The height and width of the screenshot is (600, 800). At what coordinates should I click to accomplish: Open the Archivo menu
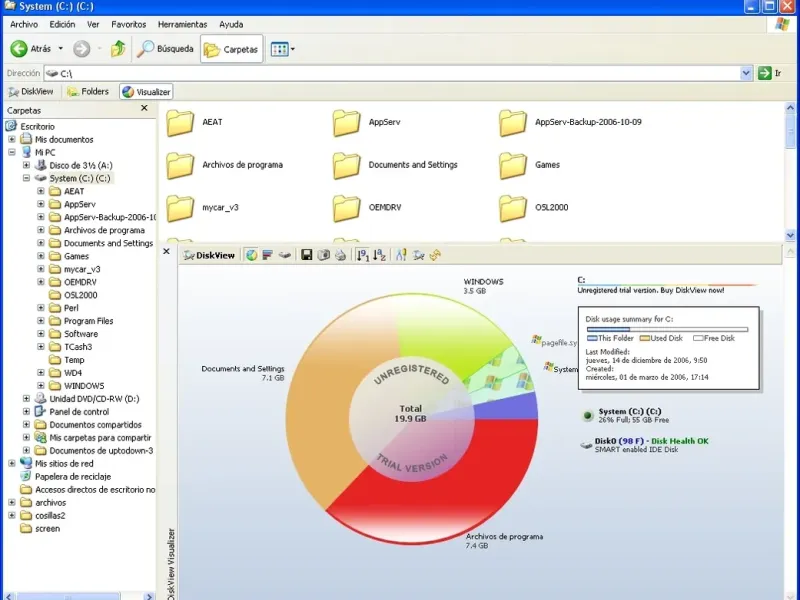pyautogui.click(x=24, y=24)
